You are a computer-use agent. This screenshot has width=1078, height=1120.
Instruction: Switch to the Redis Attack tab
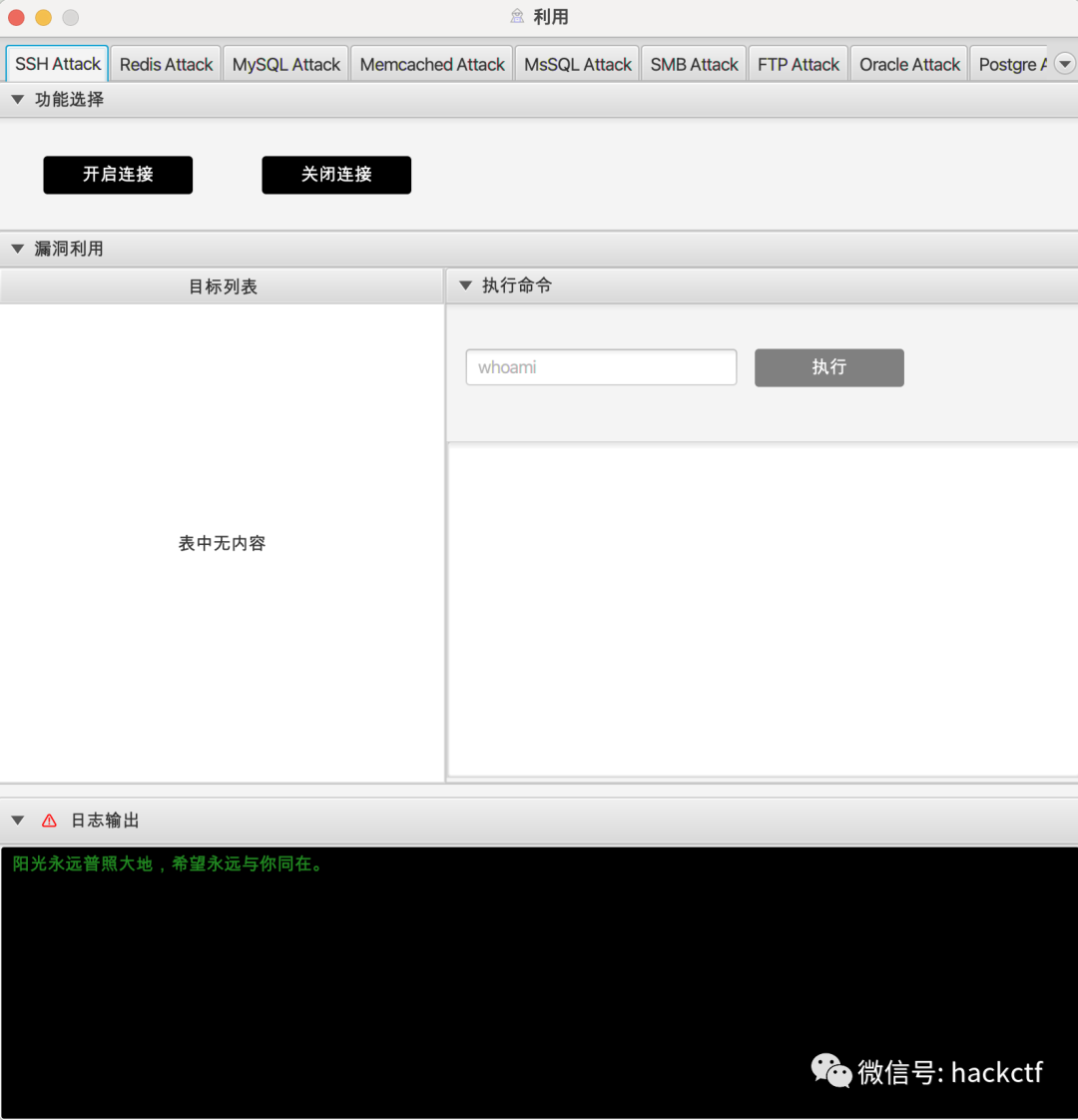[166, 65]
